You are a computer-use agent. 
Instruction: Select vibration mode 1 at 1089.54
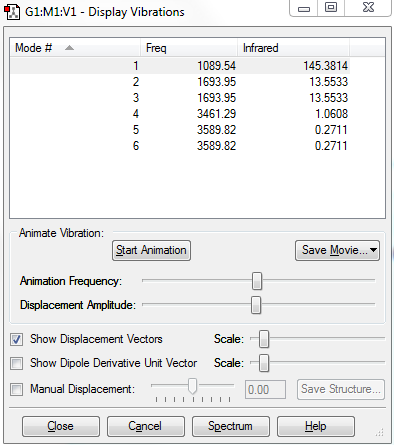click(180, 66)
